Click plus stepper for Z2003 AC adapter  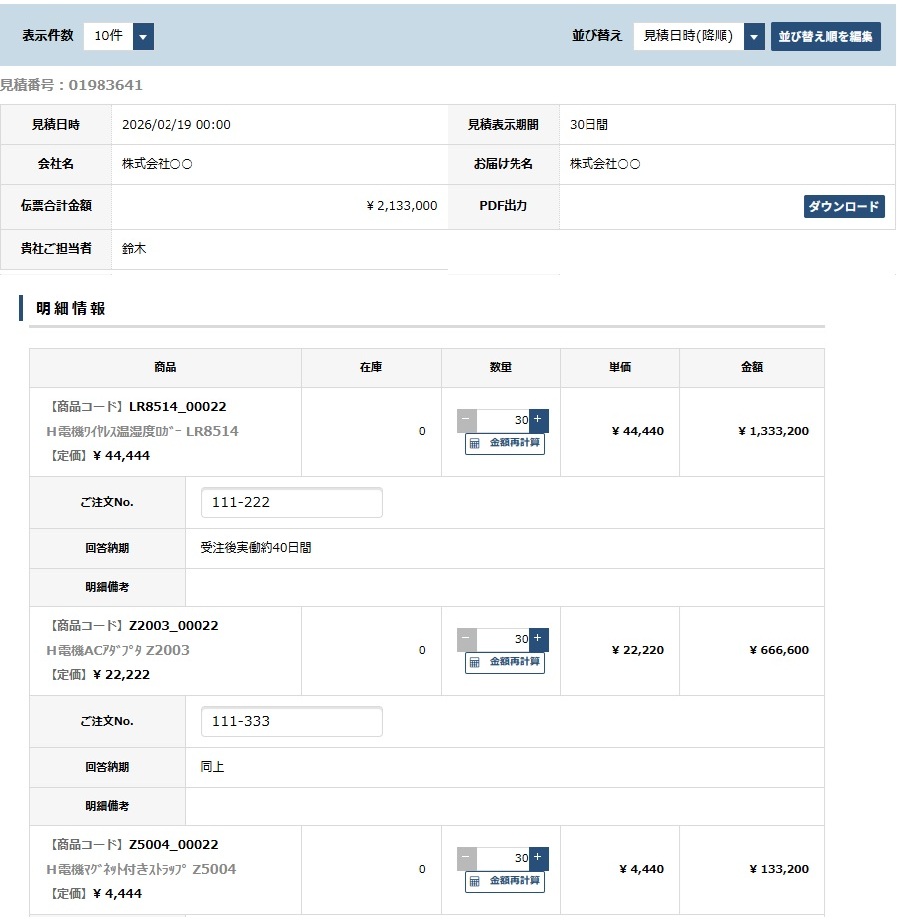538,639
